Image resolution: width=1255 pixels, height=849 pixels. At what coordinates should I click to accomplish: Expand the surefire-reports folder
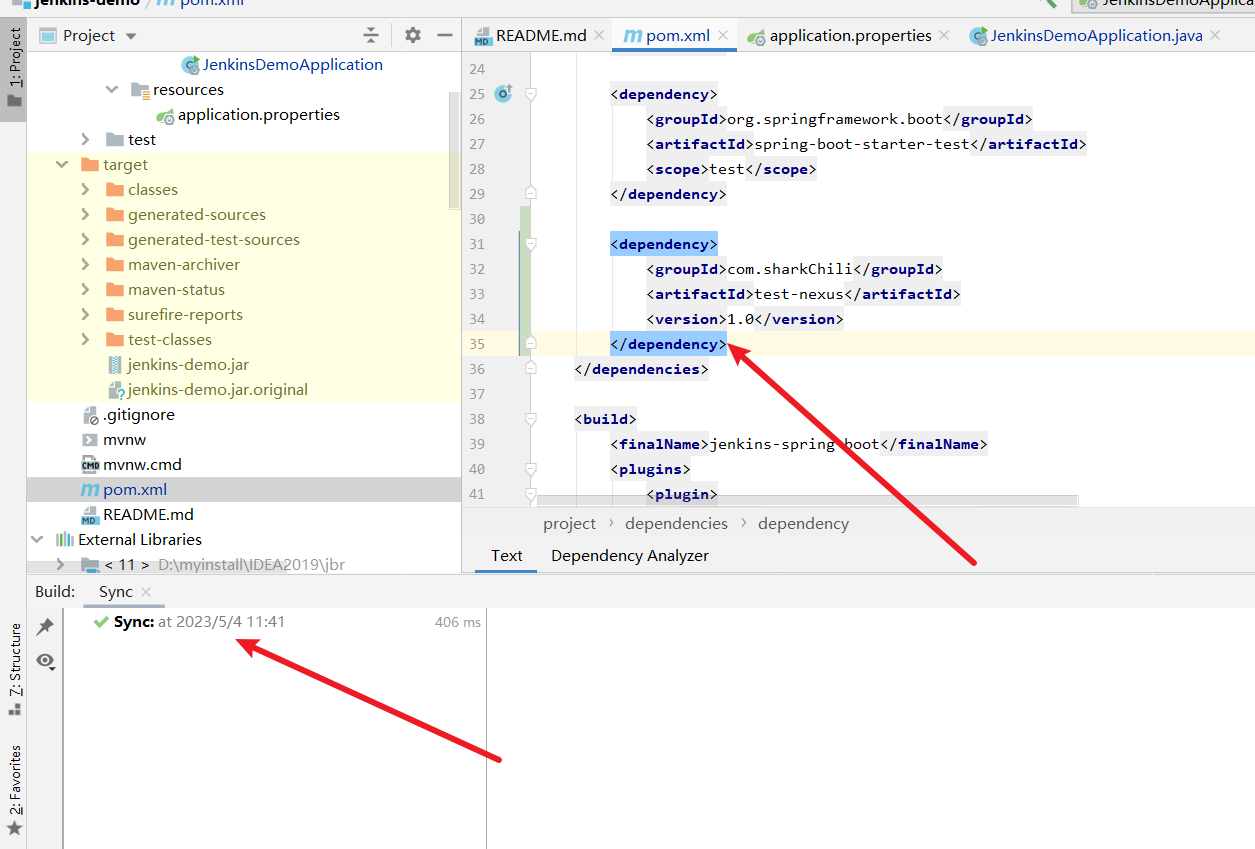pyautogui.click(x=87, y=315)
